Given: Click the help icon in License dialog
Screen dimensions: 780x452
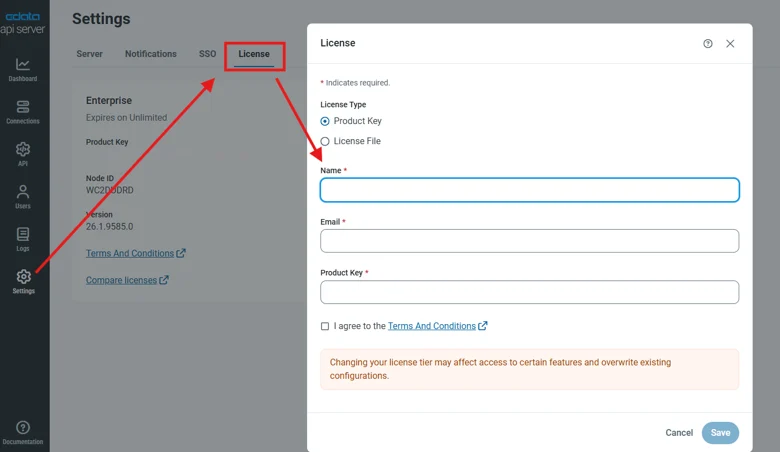Looking at the screenshot, I should point(708,44).
